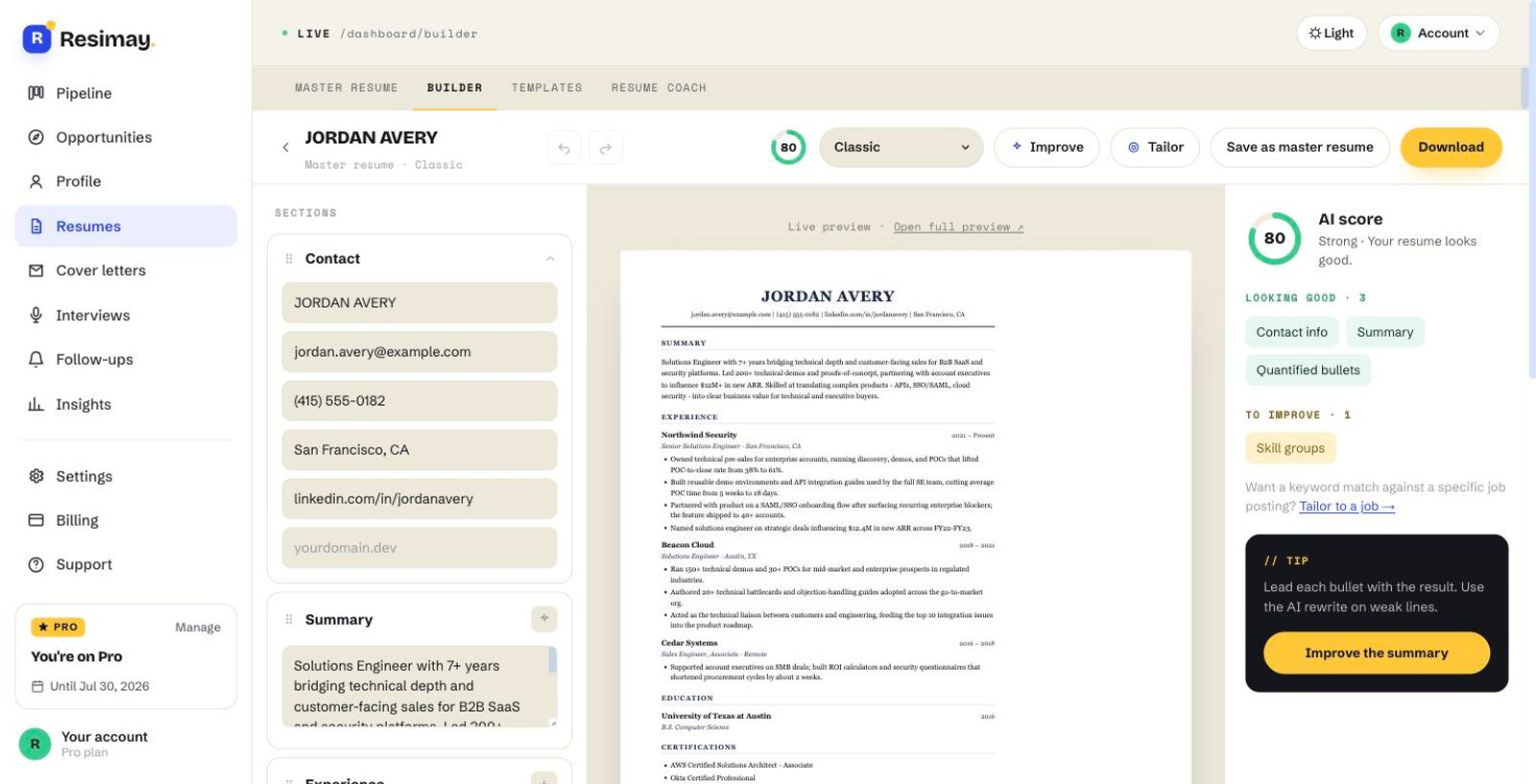The width and height of the screenshot is (1536, 784).
Task: Open Support help item
Action: click(126, 564)
